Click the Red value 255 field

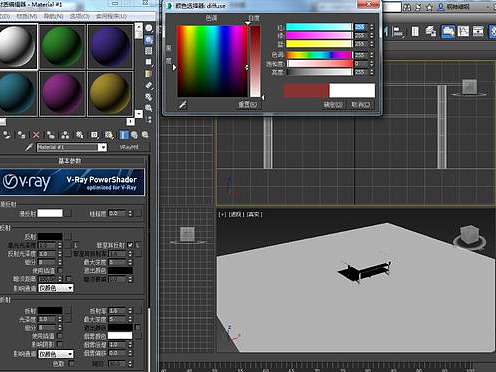[x=361, y=27]
